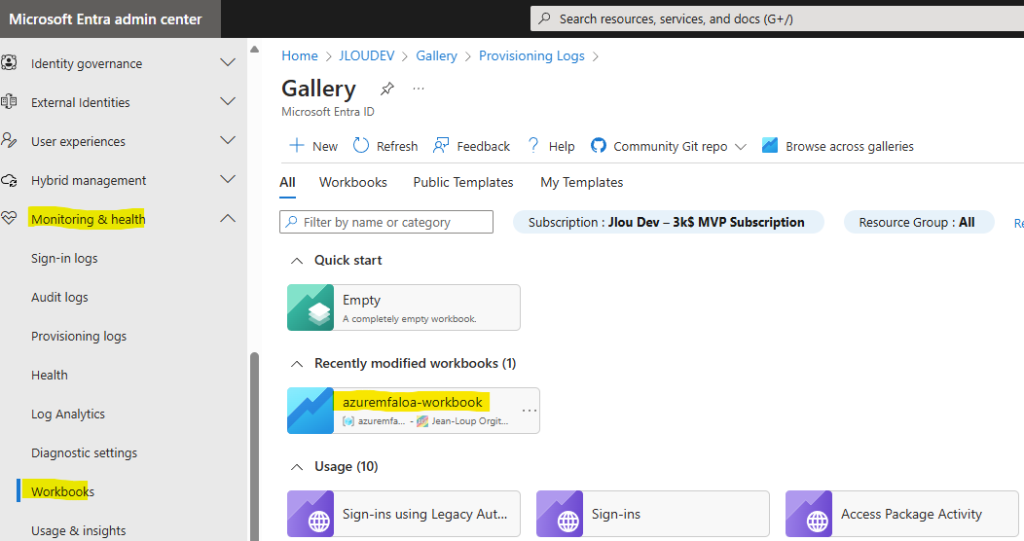The width and height of the screenshot is (1024, 541).
Task: Click the External Identities sidebar icon
Action: 8,102
